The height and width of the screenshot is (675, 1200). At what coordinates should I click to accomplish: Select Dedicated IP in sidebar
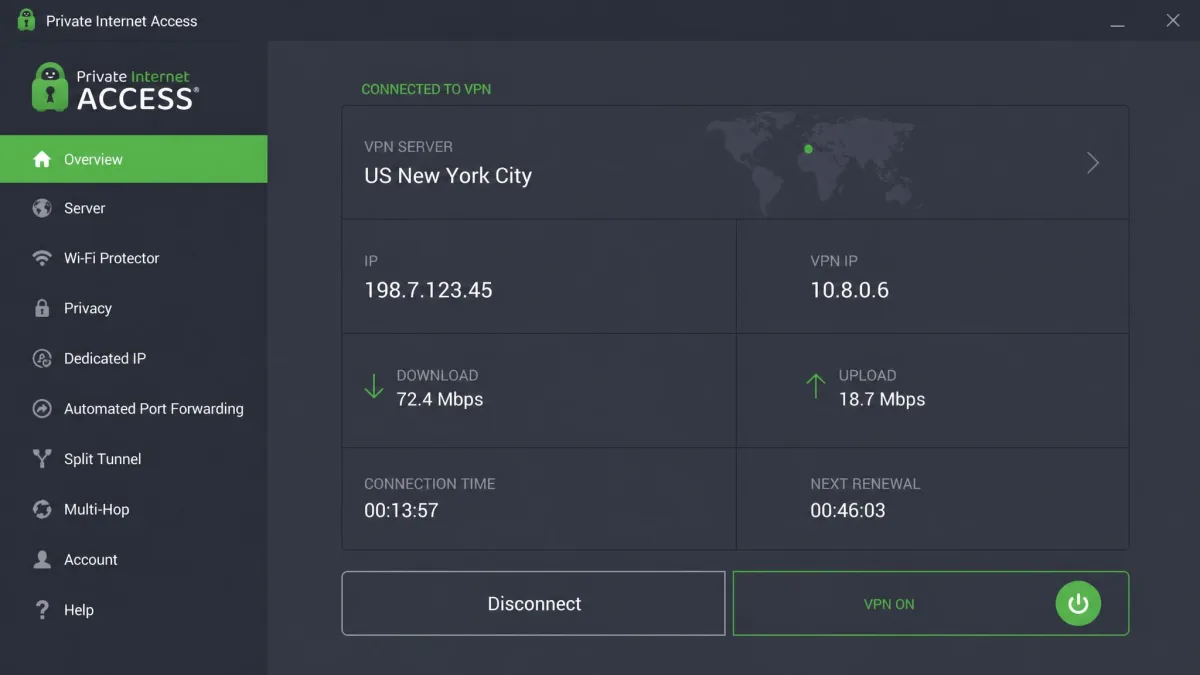tap(134, 358)
